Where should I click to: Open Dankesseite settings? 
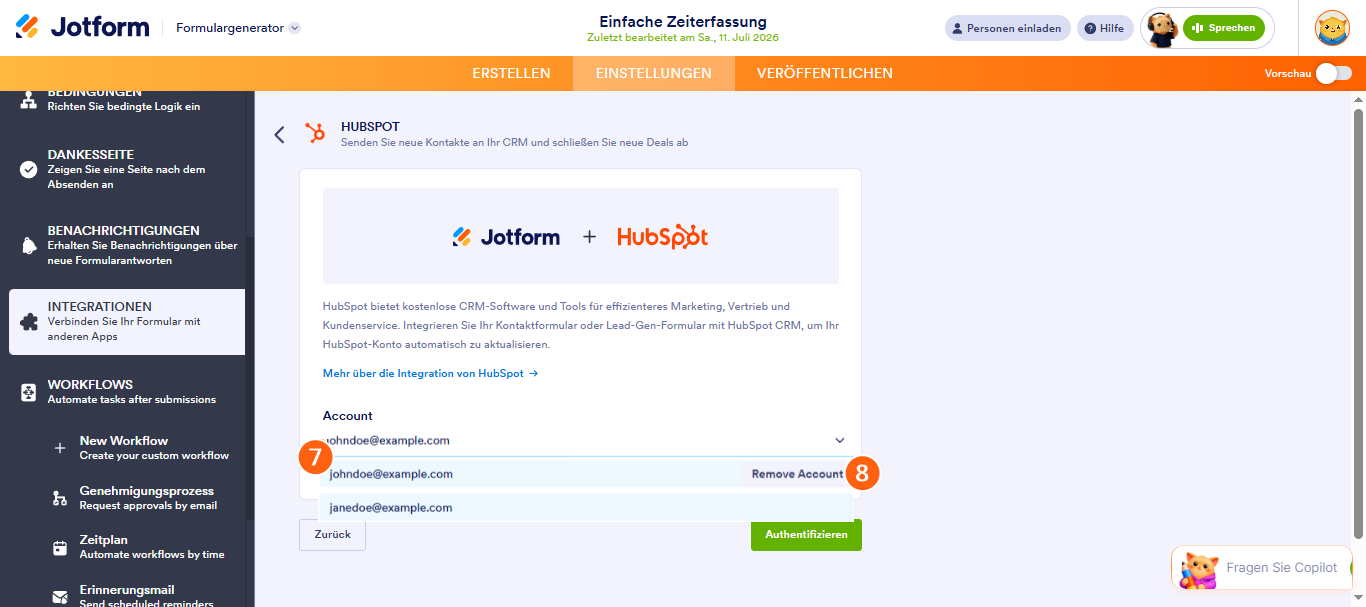point(127,169)
